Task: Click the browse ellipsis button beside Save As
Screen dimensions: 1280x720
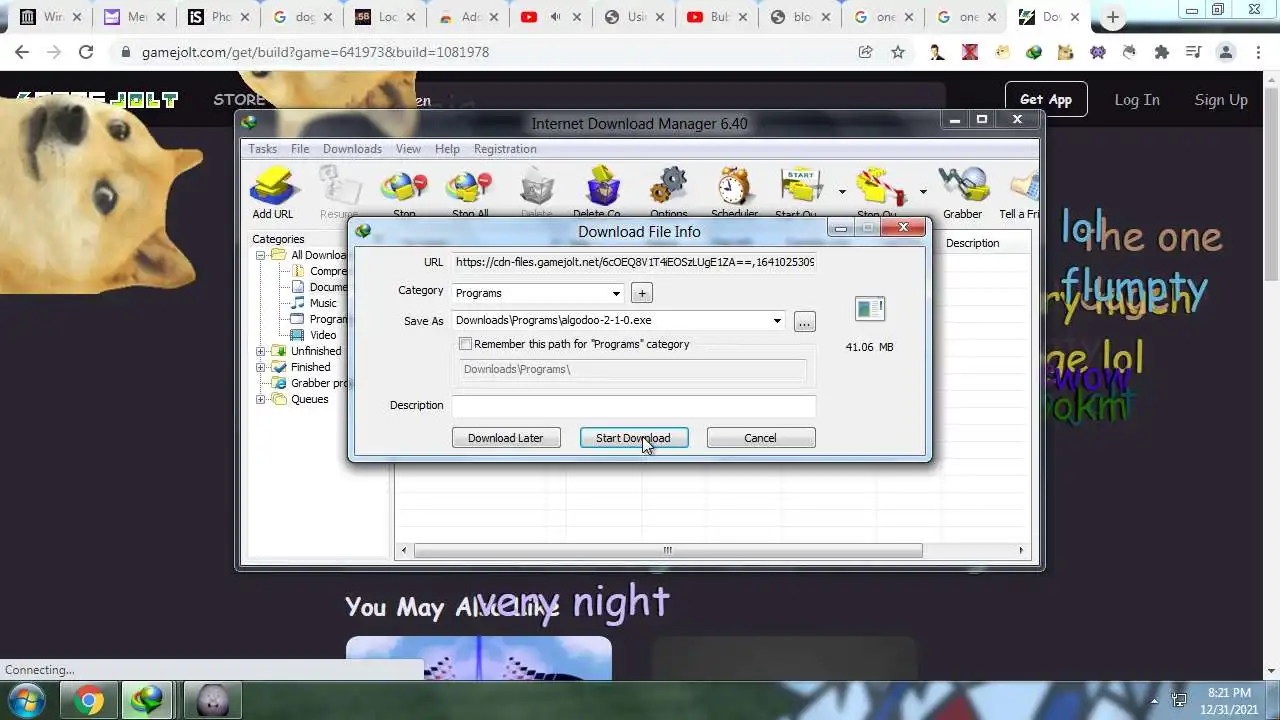Action: point(805,321)
